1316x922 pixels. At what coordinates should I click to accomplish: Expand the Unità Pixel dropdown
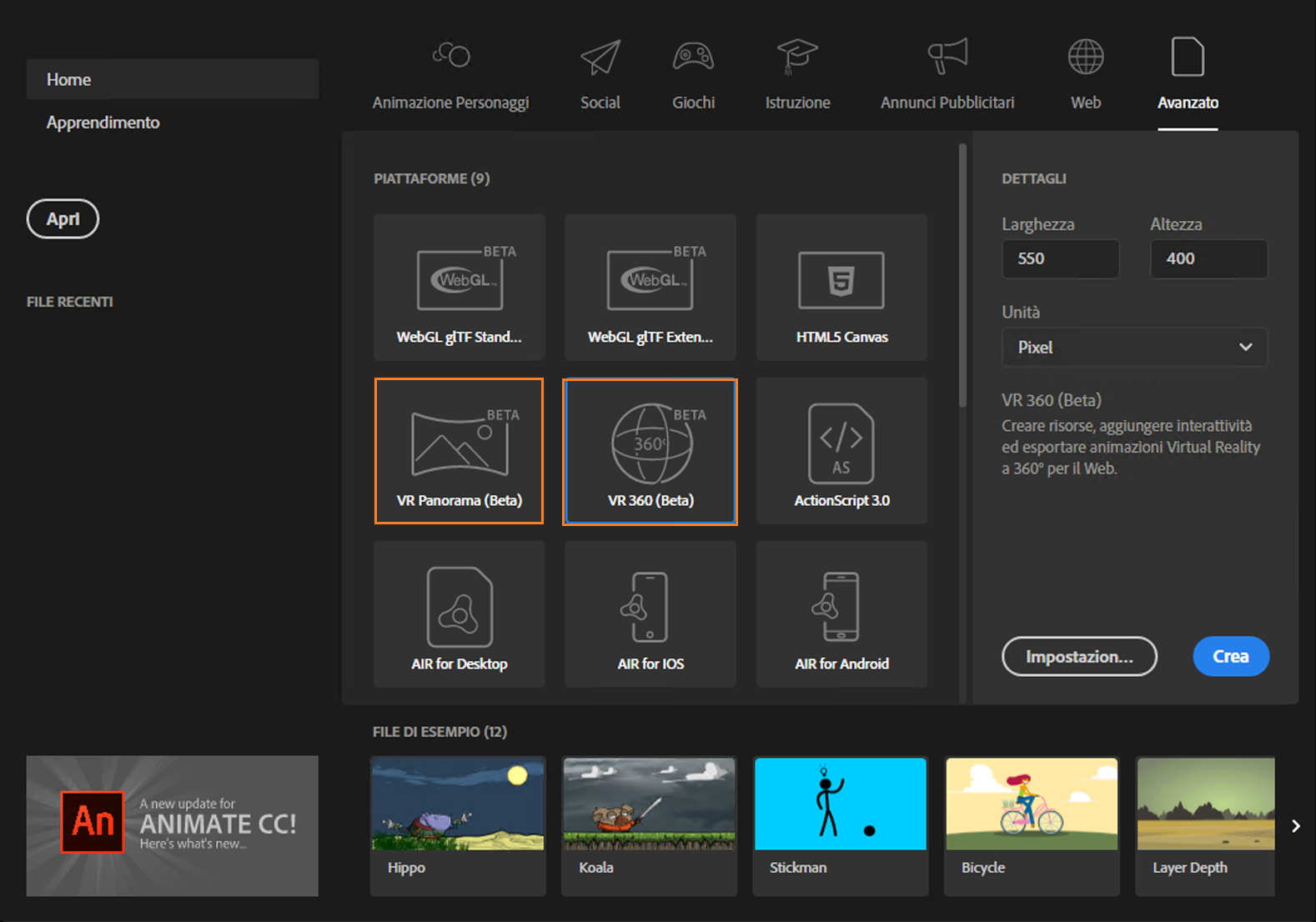point(1134,347)
